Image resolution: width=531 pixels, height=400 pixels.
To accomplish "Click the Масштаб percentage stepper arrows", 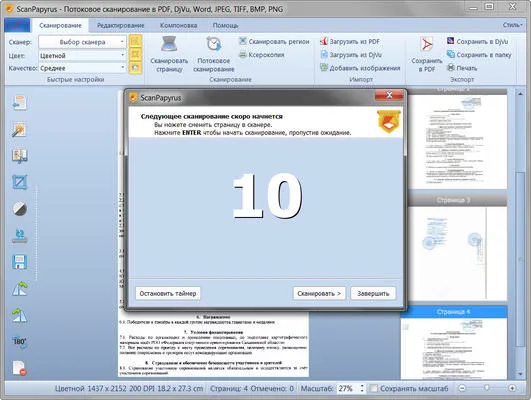I will pos(362,388).
